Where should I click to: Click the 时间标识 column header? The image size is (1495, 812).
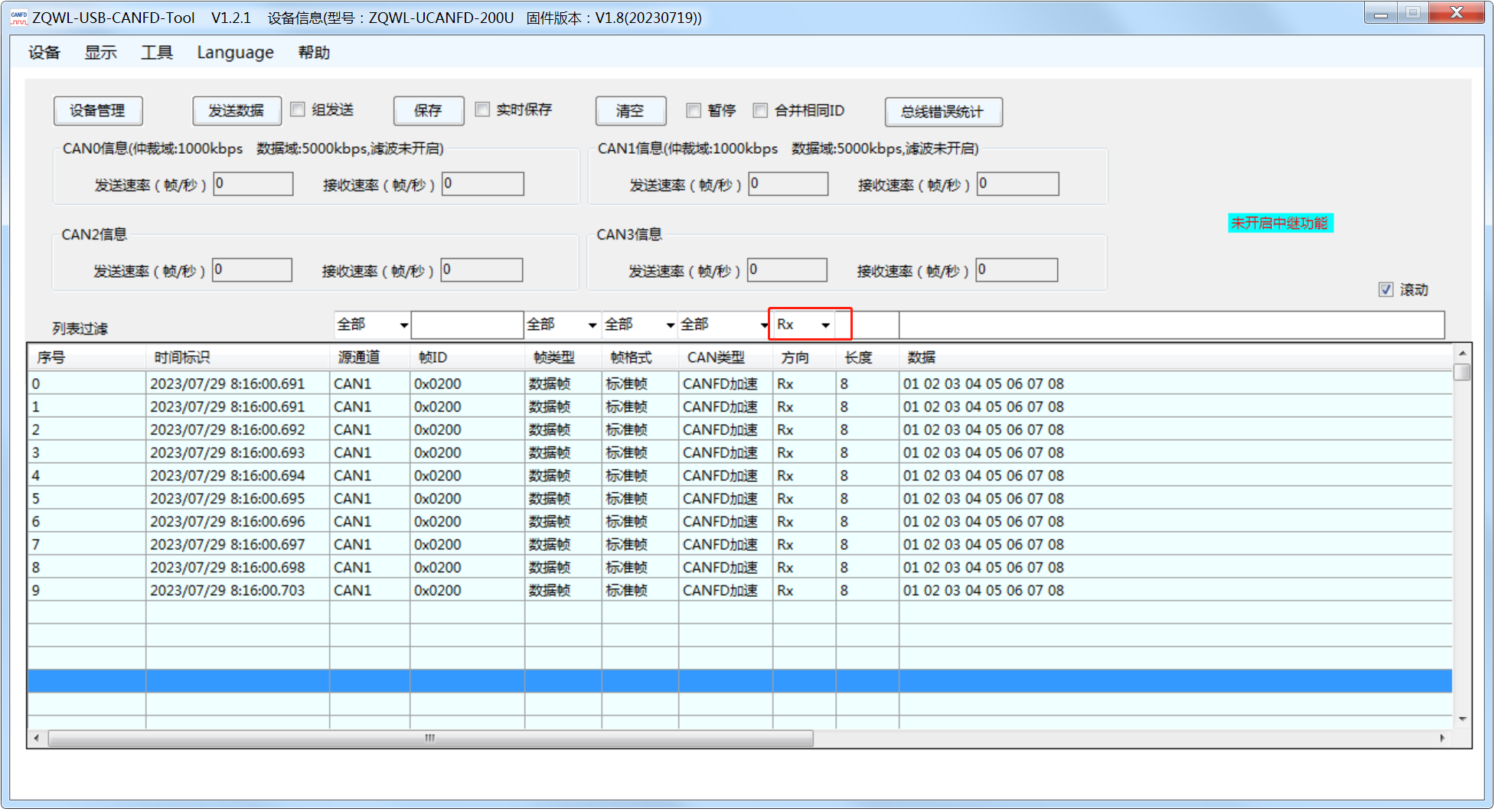pyautogui.click(x=238, y=357)
